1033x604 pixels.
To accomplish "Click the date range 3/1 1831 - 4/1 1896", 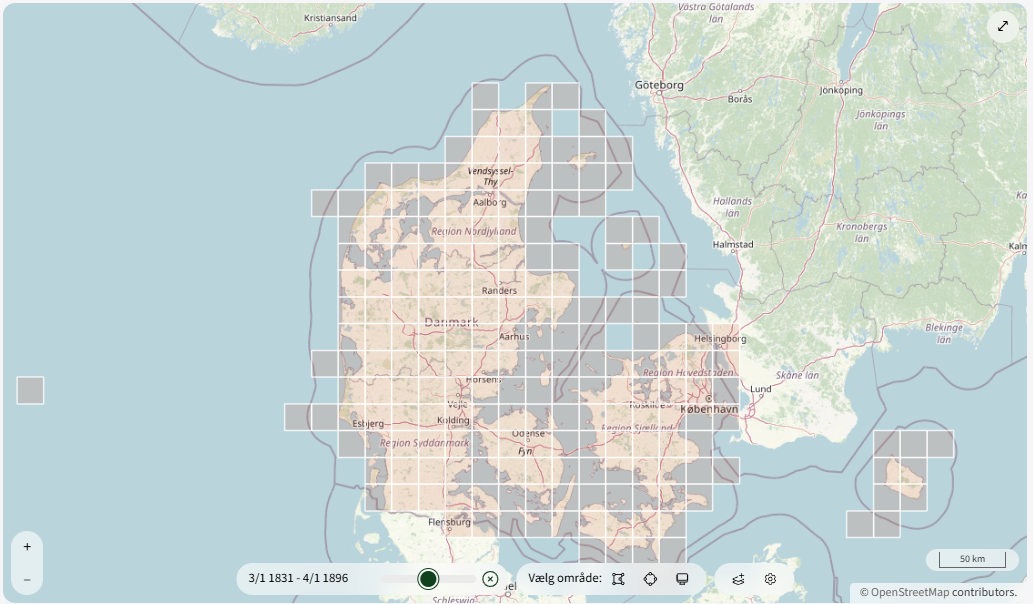I will [x=299, y=579].
